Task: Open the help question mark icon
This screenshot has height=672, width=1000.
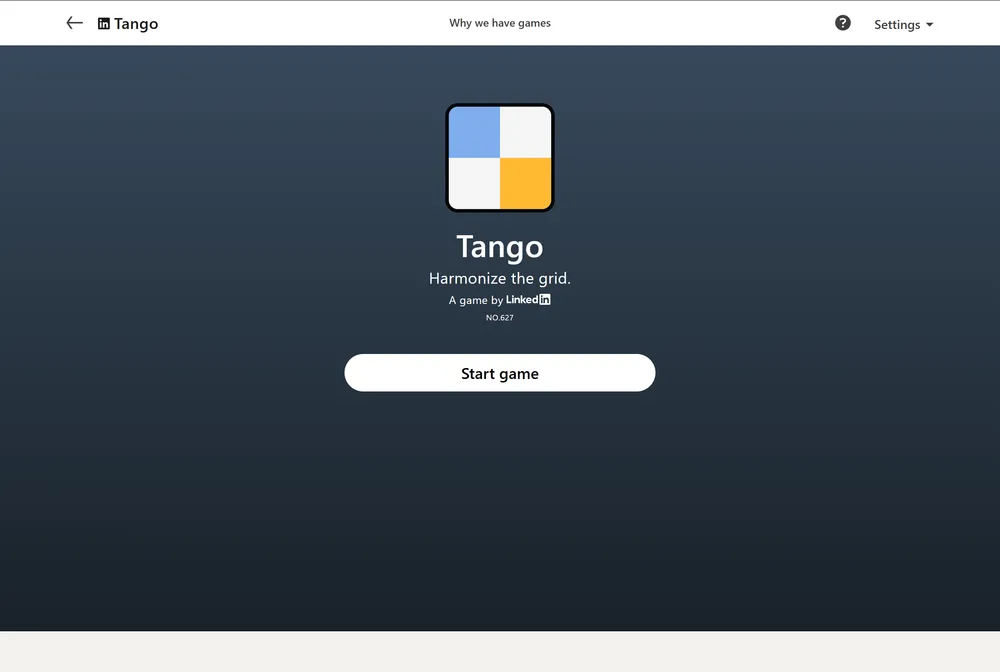Action: (x=842, y=23)
